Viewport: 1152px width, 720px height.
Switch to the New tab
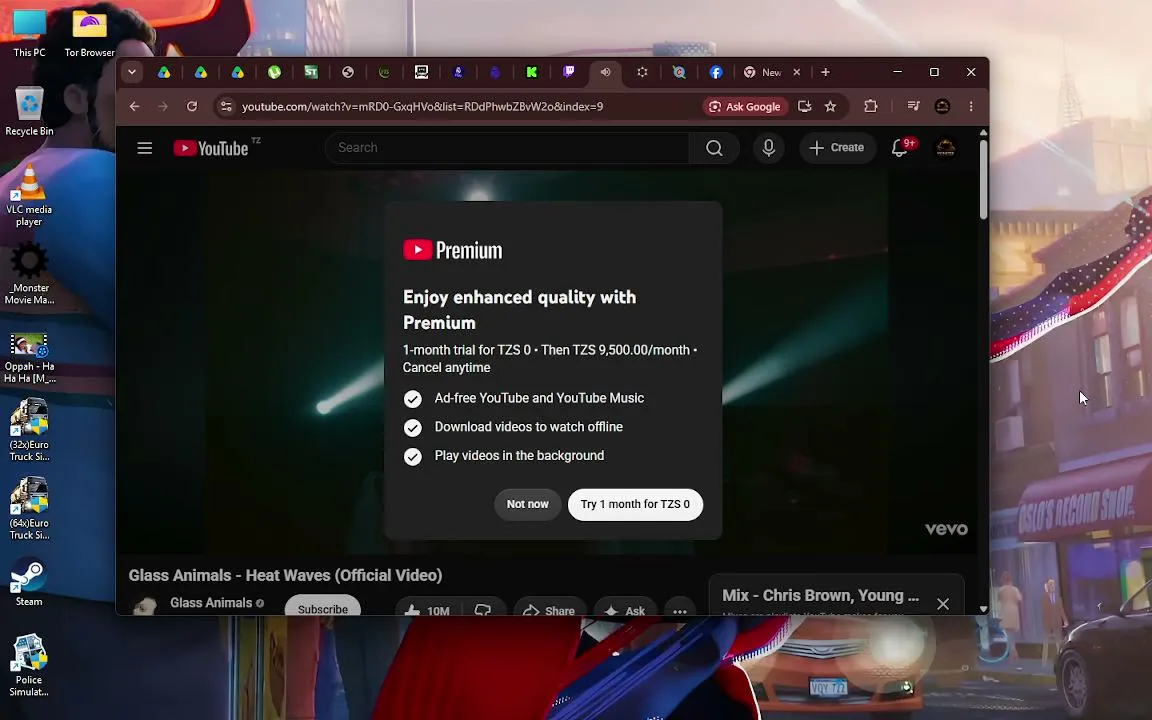tap(764, 72)
